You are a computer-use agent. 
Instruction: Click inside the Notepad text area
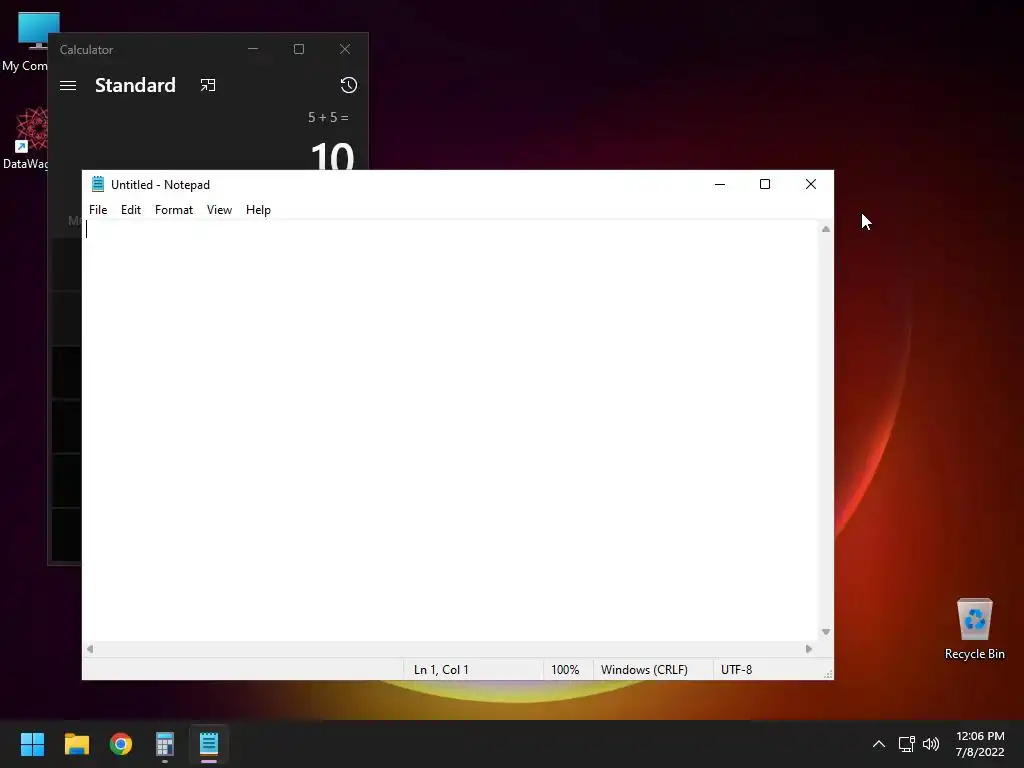451,431
